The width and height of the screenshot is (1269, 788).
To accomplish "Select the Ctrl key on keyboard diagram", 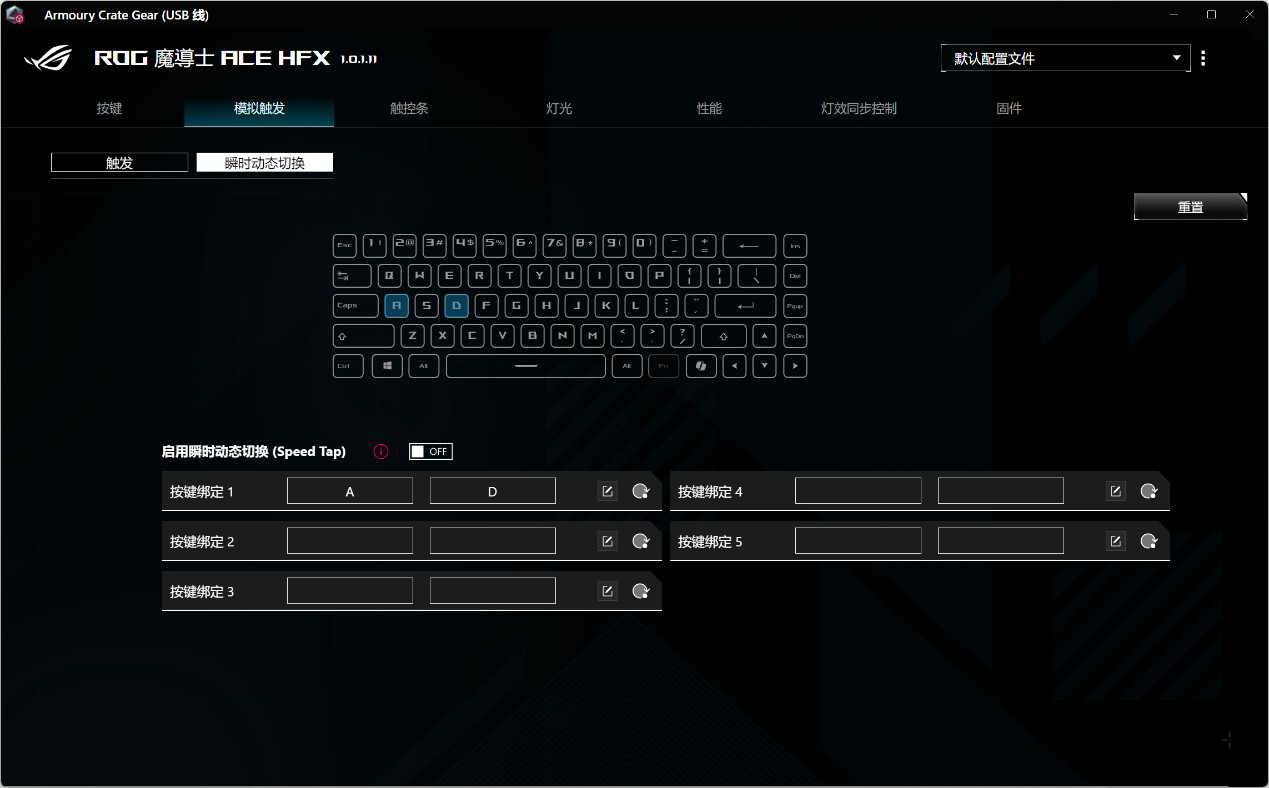I will (x=349, y=366).
